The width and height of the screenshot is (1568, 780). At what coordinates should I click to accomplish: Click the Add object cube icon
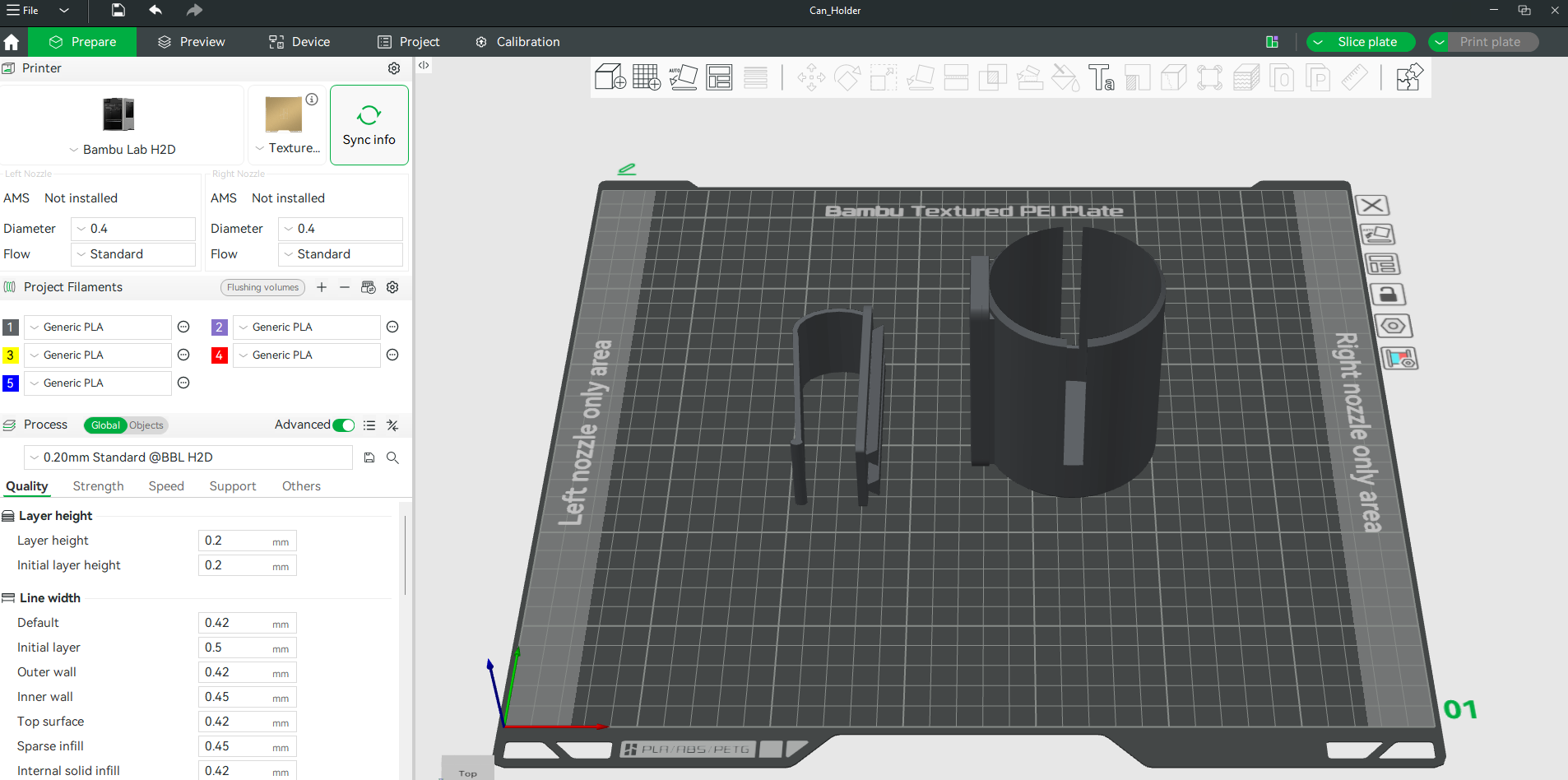point(610,77)
